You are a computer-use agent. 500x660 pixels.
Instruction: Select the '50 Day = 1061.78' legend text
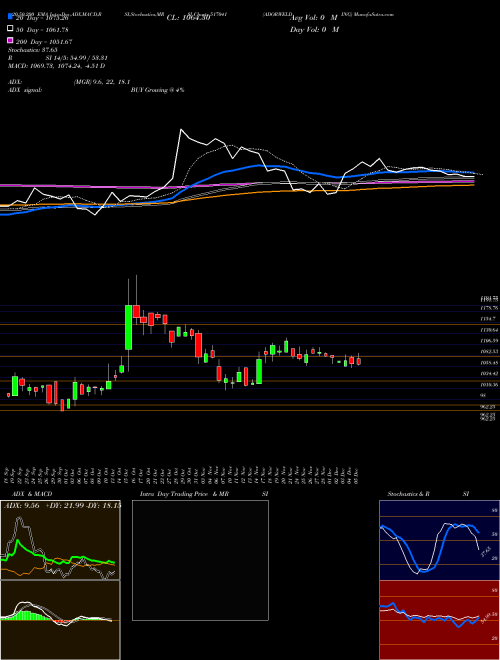42,30
